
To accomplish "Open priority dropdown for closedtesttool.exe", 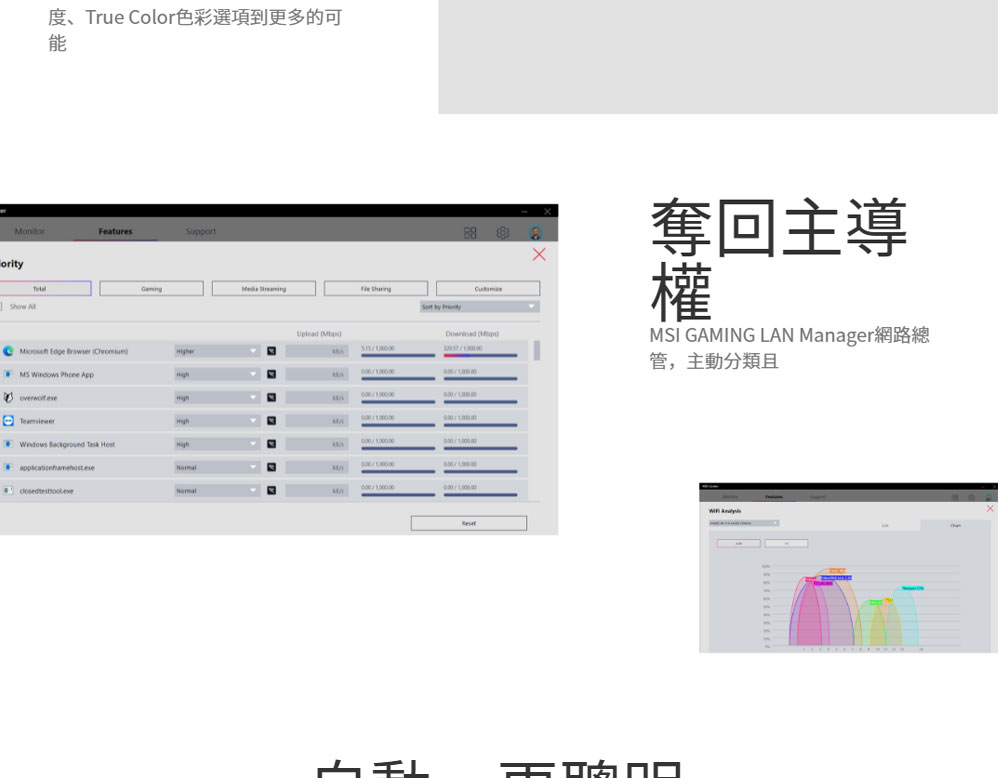I will pos(217,490).
